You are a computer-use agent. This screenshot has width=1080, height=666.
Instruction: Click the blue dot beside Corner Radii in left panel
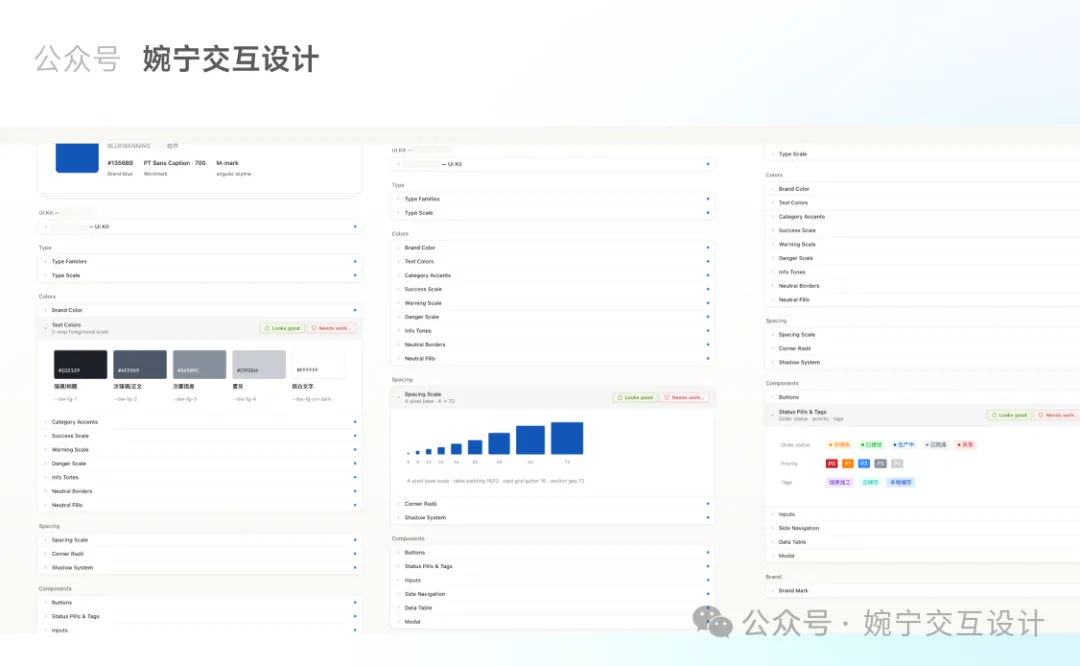(355, 554)
